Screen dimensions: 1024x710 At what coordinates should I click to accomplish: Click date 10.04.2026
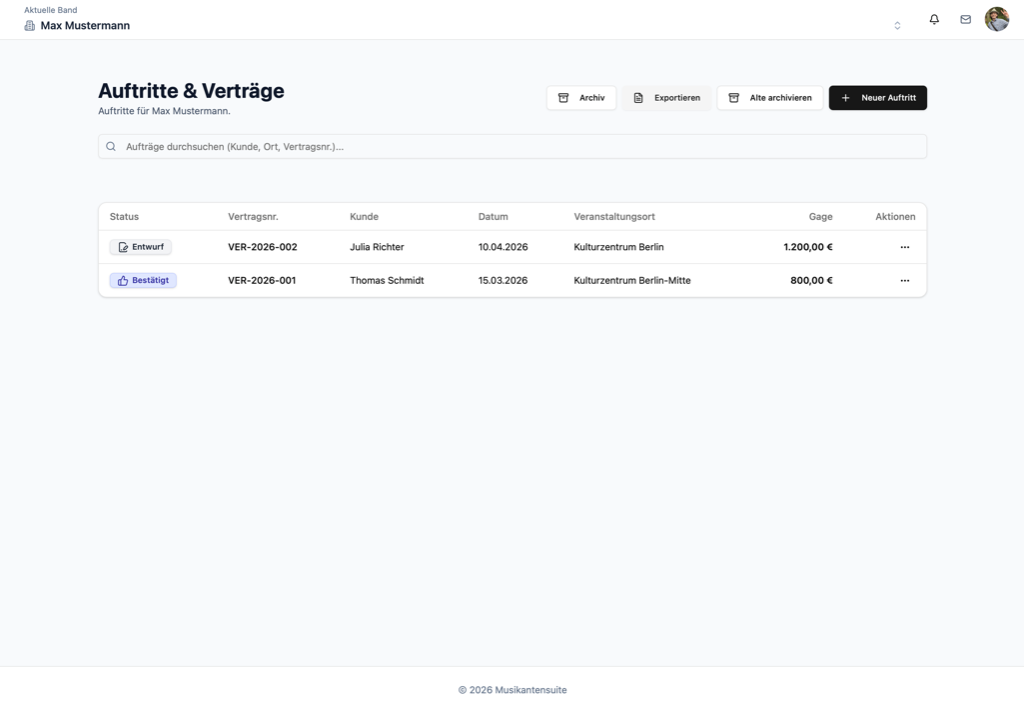[503, 247]
